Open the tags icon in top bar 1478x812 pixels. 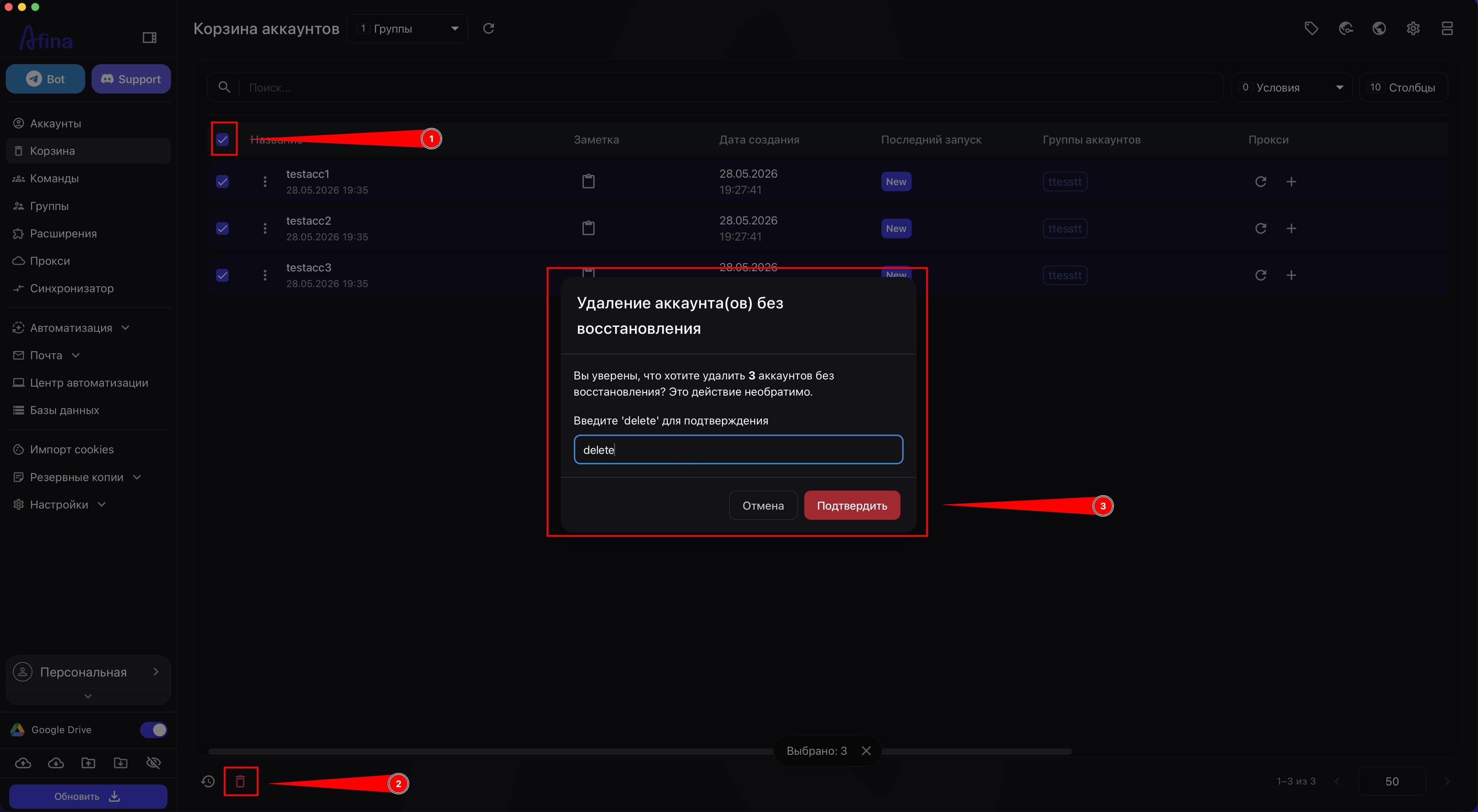1311,28
